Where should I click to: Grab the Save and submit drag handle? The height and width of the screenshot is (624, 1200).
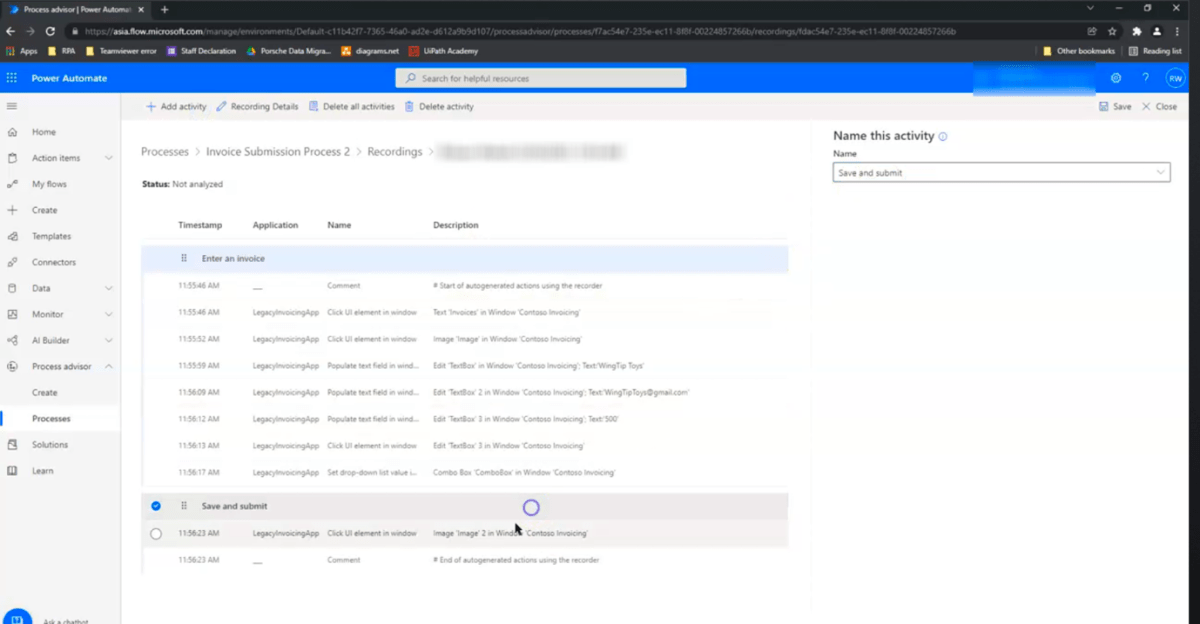(x=184, y=506)
